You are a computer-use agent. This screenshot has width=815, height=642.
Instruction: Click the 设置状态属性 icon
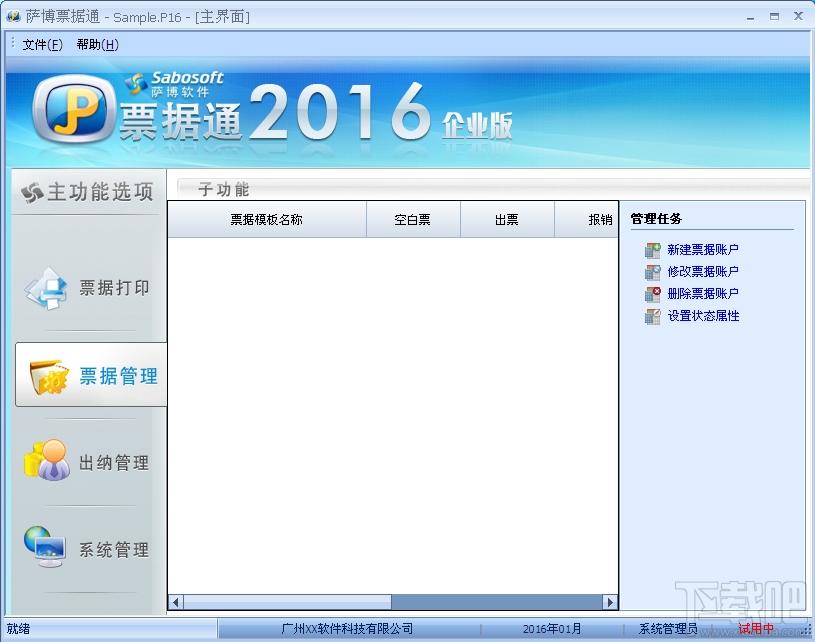pyautogui.click(x=652, y=316)
